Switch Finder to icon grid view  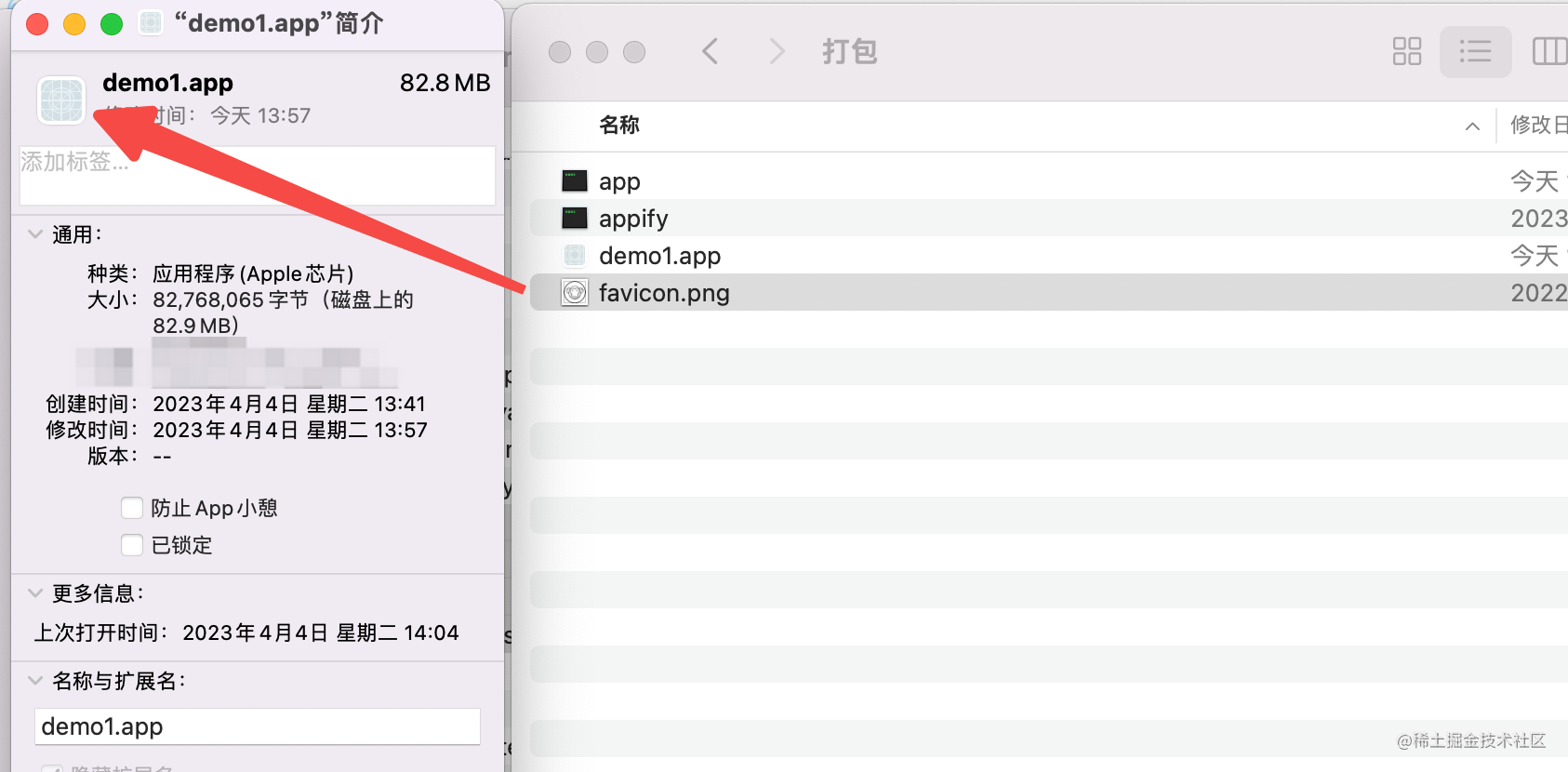[x=1406, y=51]
